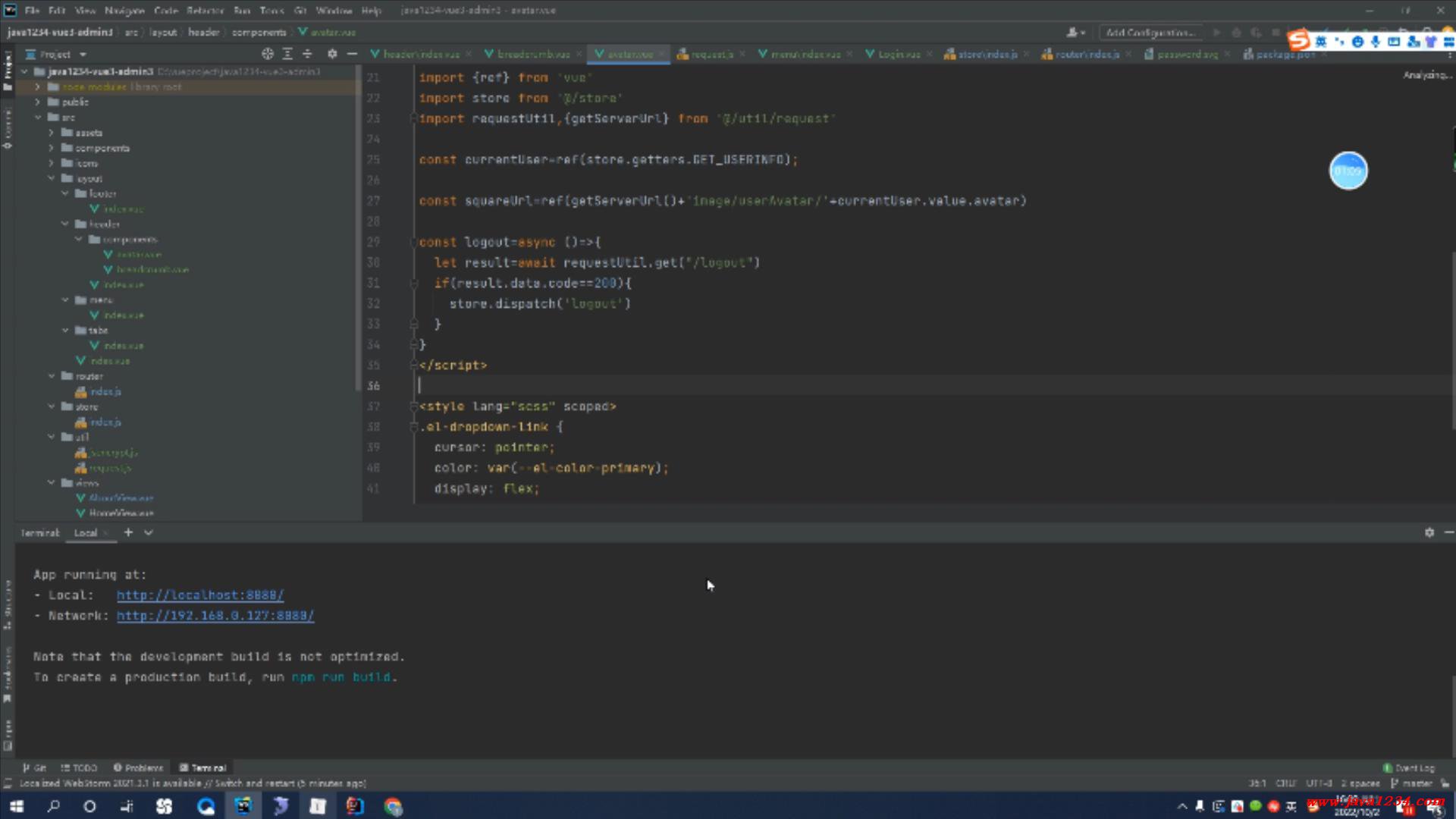Open the Git tool window button

point(34,767)
